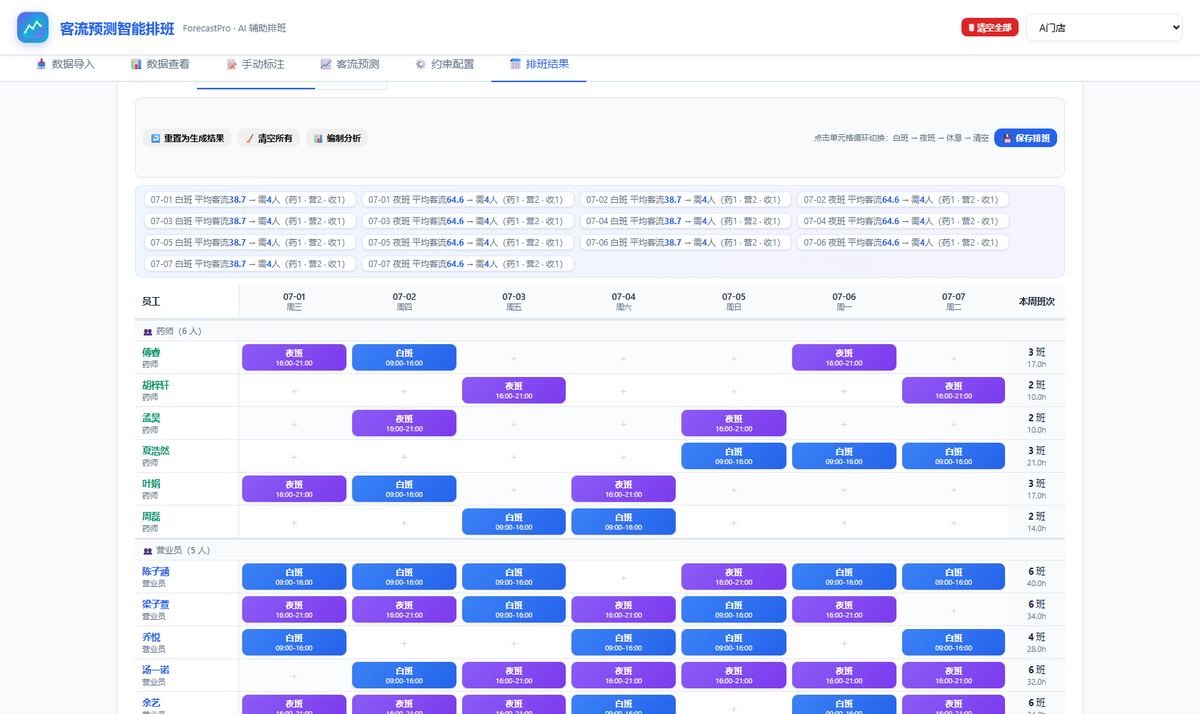
Task: Click the 排班结果 calendar icon
Action: (516, 64)
